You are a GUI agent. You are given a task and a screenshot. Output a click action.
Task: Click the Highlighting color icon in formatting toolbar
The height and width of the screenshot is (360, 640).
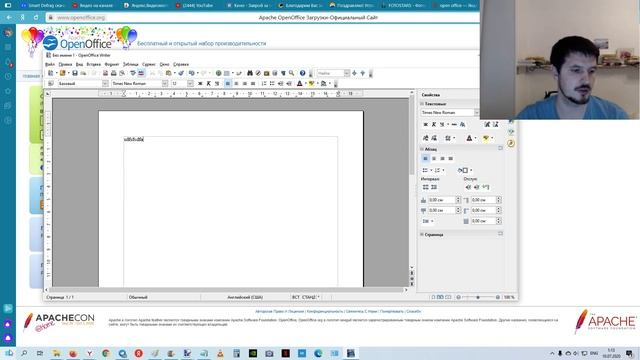pyautogui.click(x=312, y=83)
